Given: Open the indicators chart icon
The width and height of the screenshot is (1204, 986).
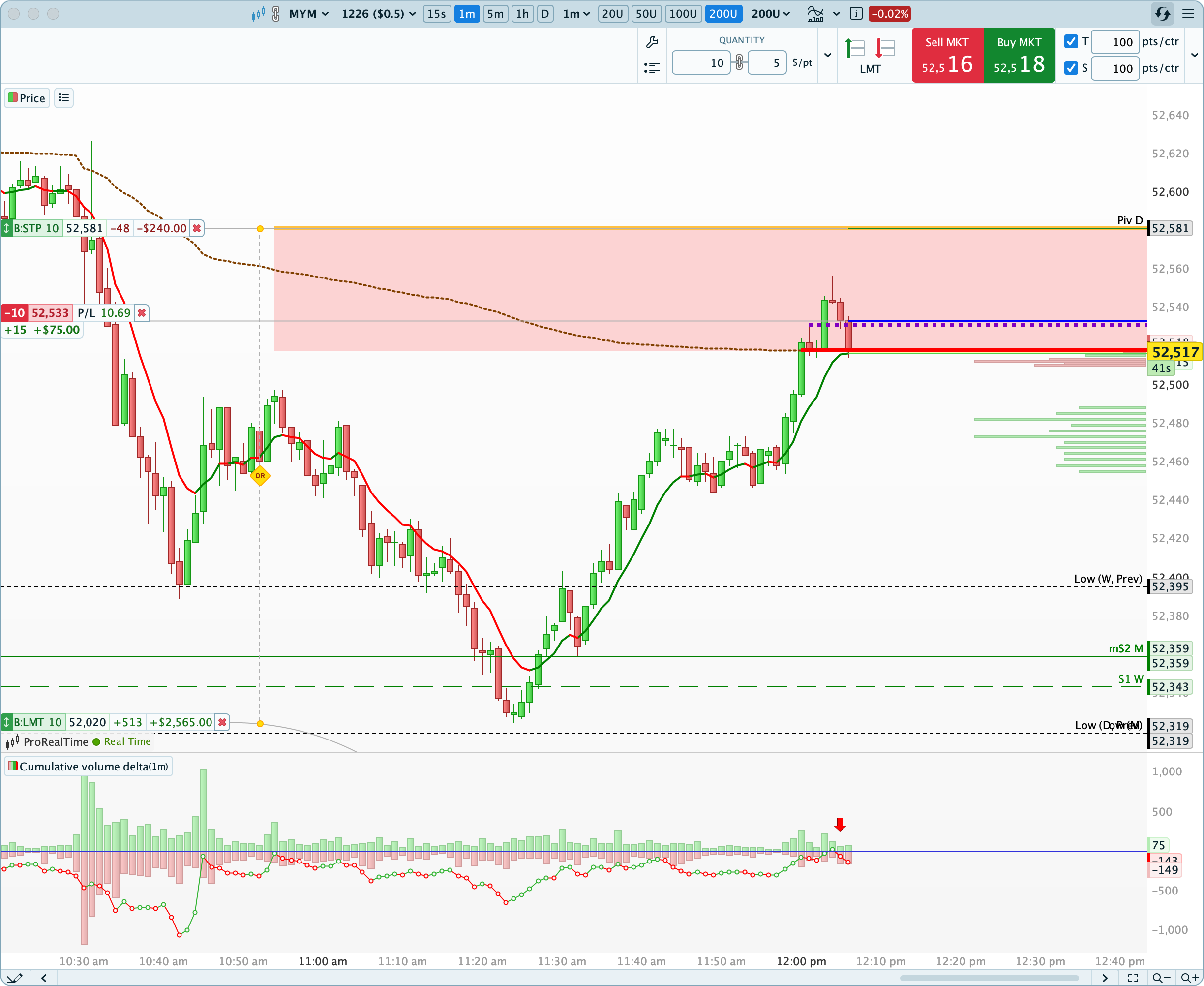Looking at the screenshot, I should (815, 14).
